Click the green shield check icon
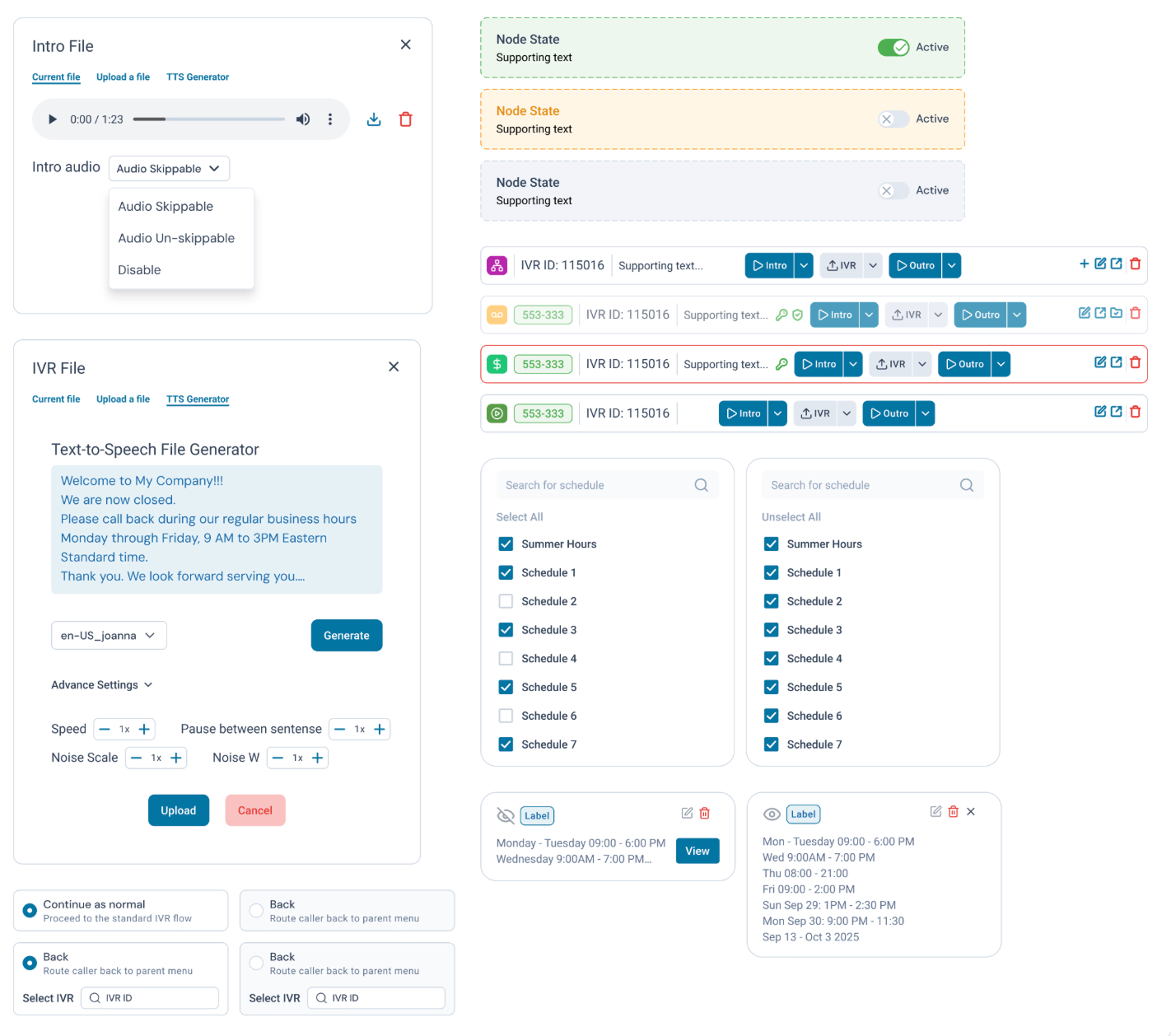 pos(797,315)
